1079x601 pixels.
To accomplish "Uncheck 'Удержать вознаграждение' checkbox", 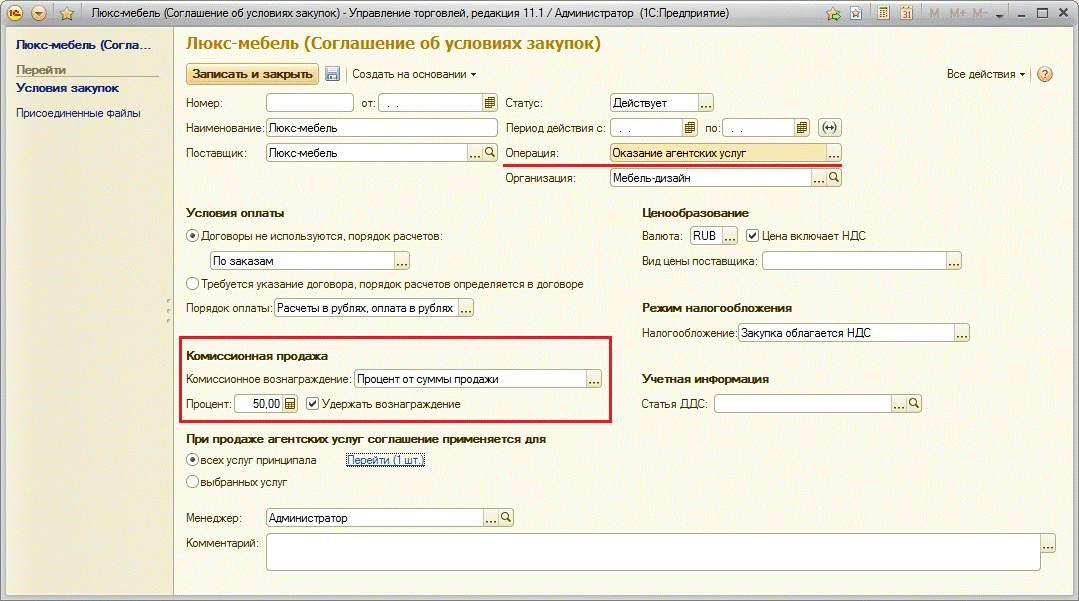I will [x=313, y=404].
